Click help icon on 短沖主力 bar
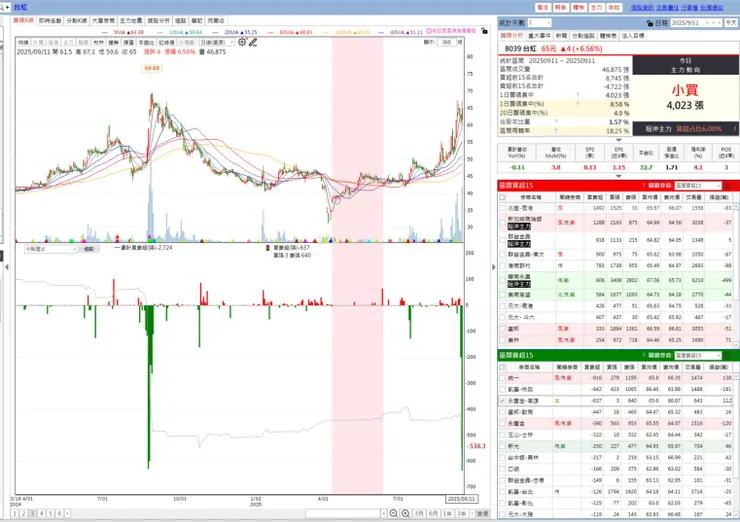 tap(735, 129)
